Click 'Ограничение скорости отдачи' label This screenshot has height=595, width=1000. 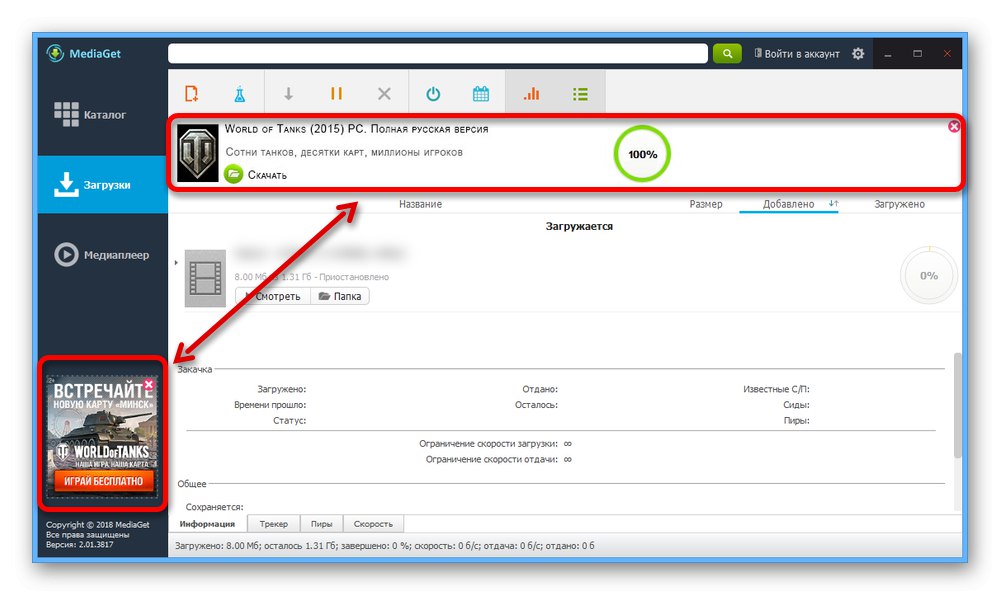492,459
